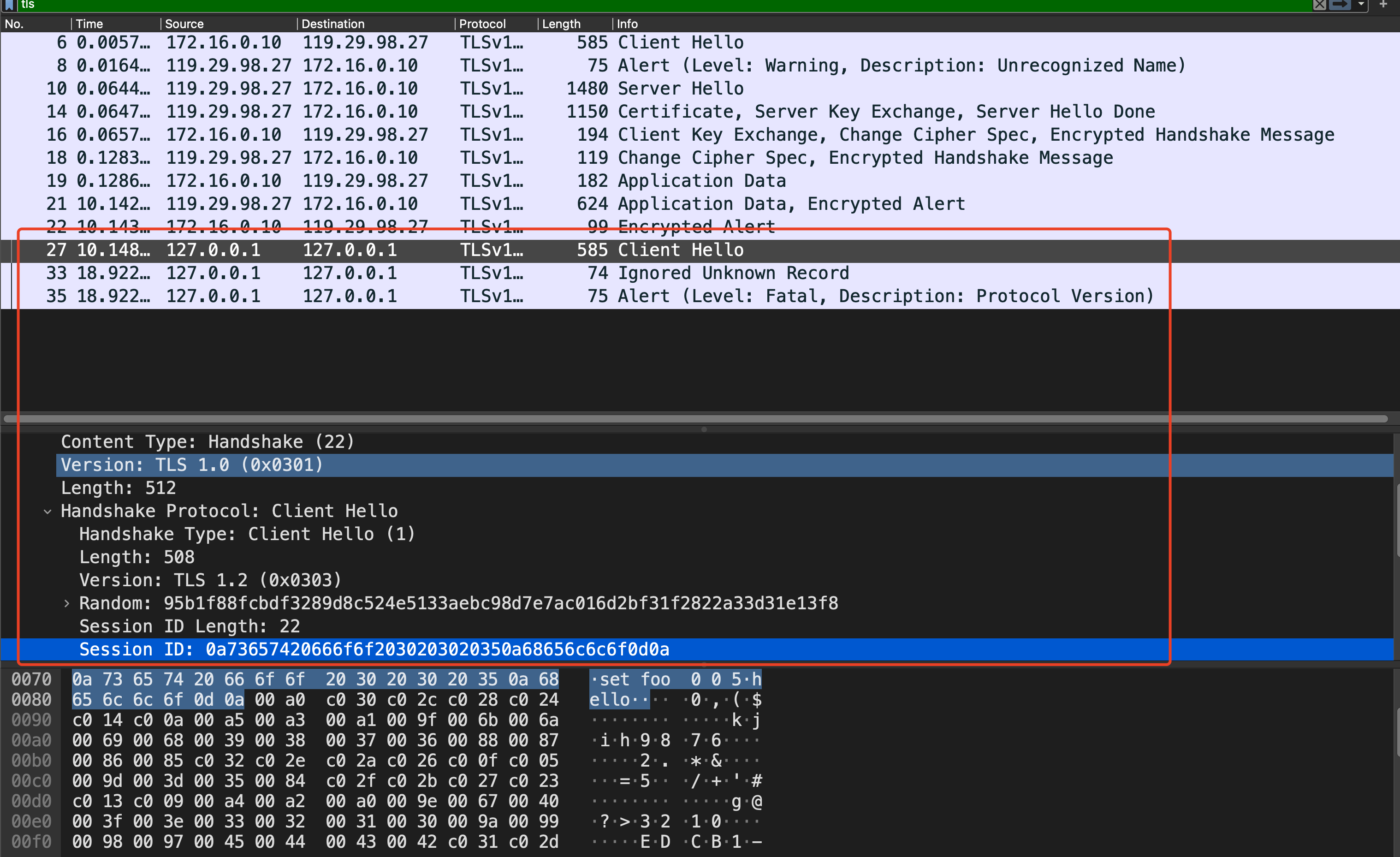Image resolution: width=1400 pixels, height=857 pixels.
Task: Select Version: TLS 1.0 (0x0301) field
Action: pyautogui.click(x=725, y=465)
